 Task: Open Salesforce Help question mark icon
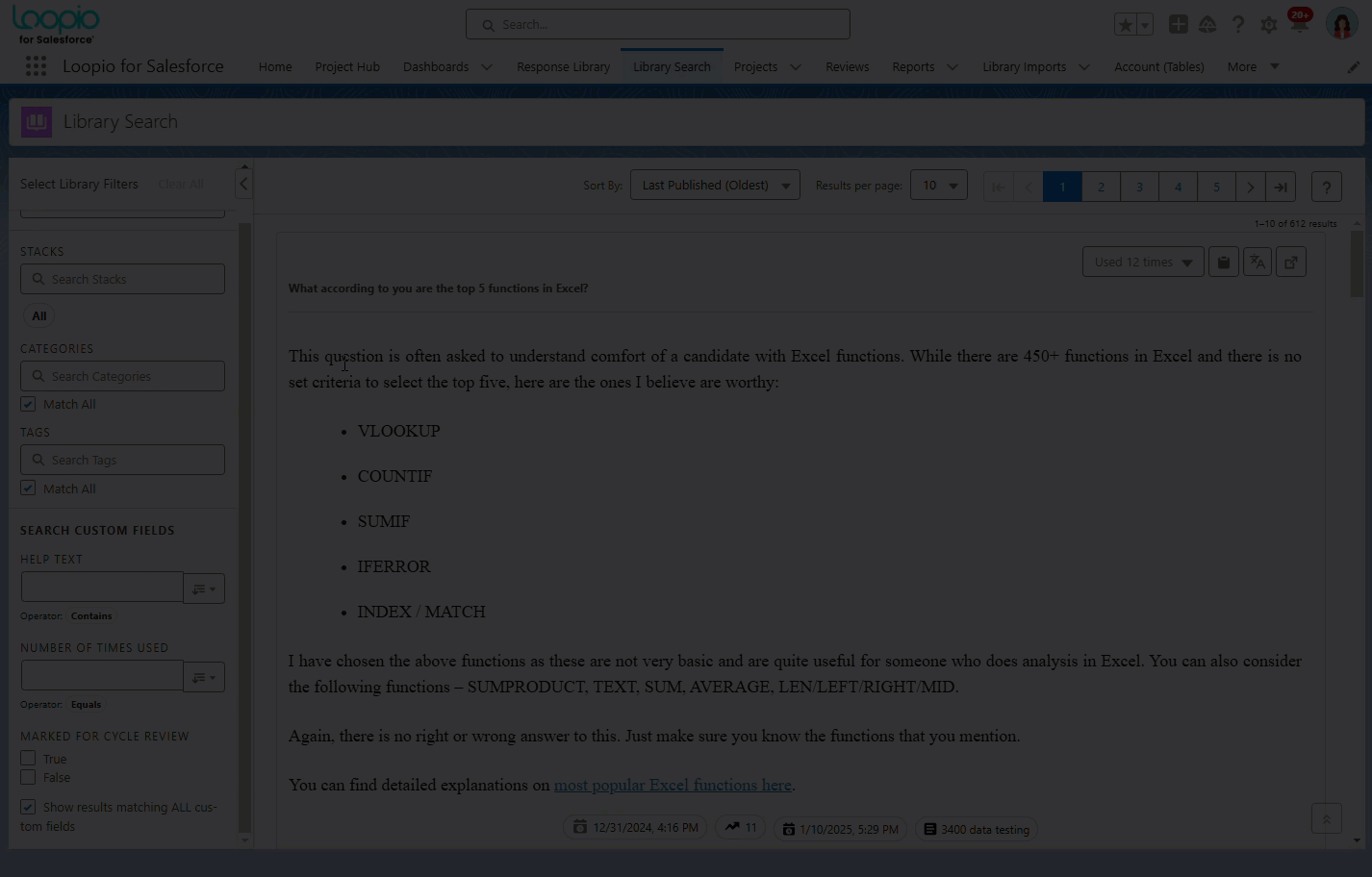1238,25
